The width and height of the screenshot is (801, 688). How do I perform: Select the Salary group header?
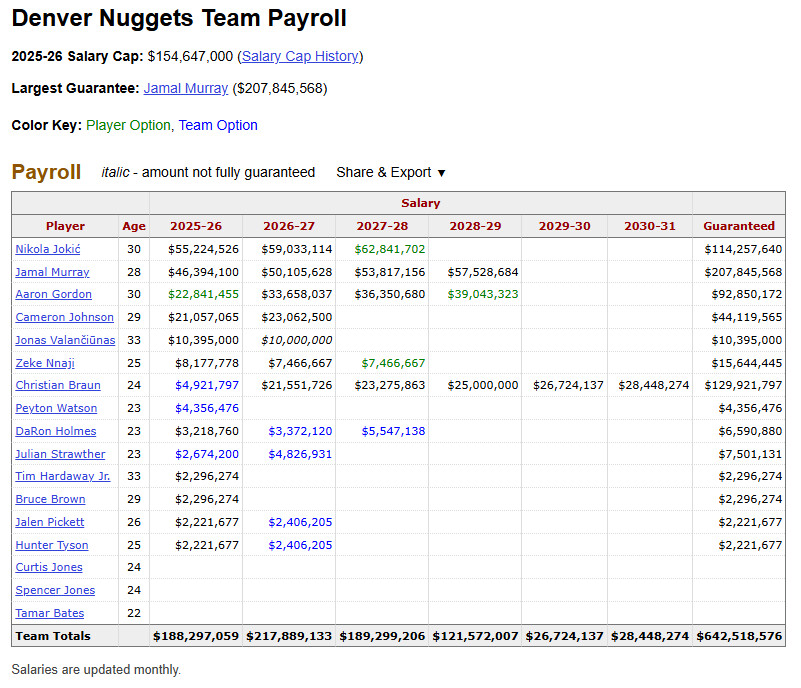pos(420,203)
